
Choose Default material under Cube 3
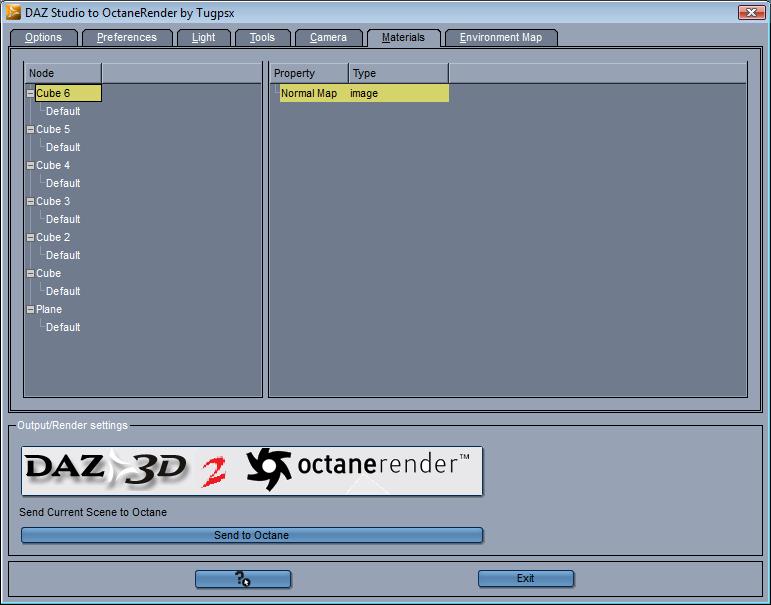click(x=63, y=219)
